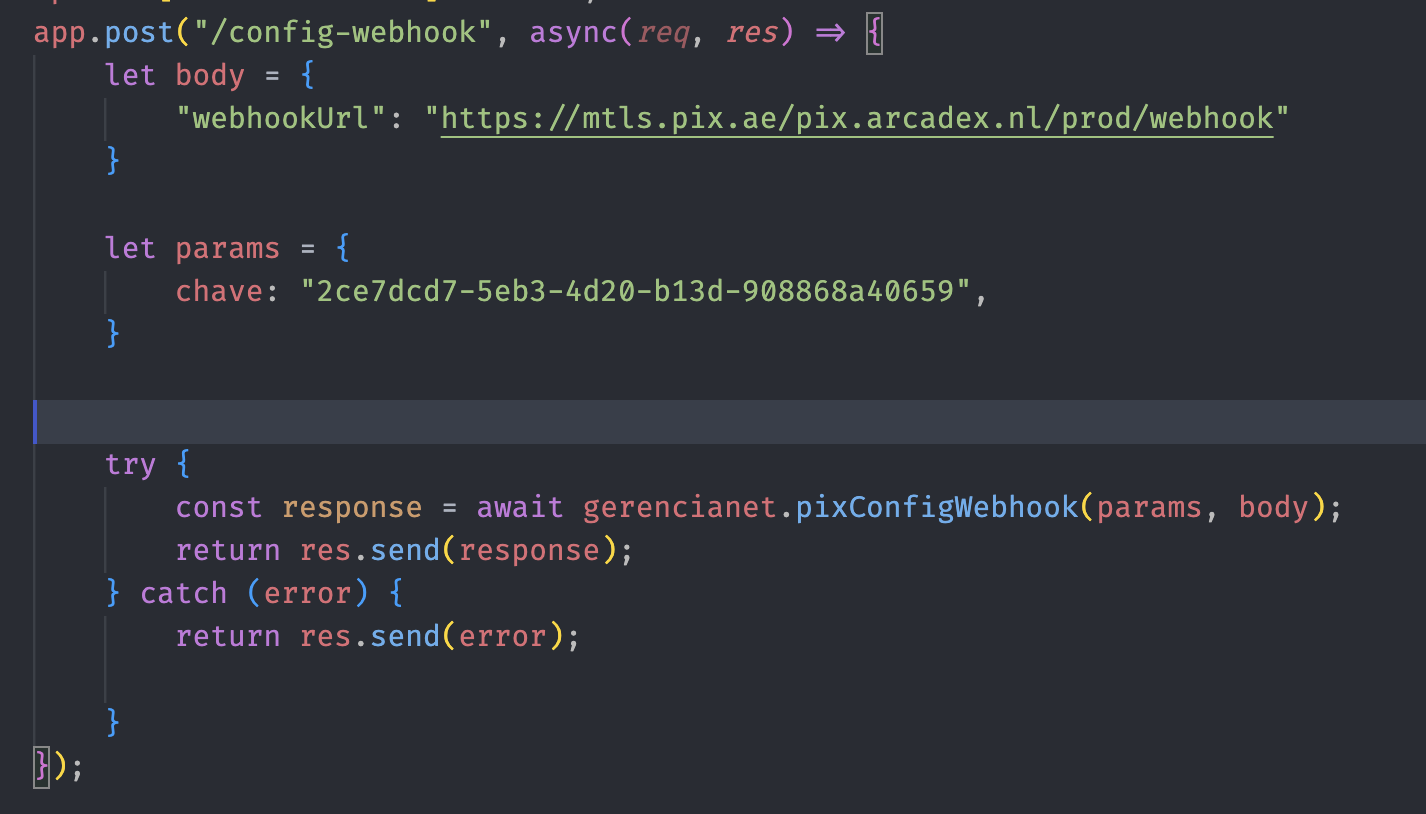Click the 'async' keyword in the handler

(573, 32)
